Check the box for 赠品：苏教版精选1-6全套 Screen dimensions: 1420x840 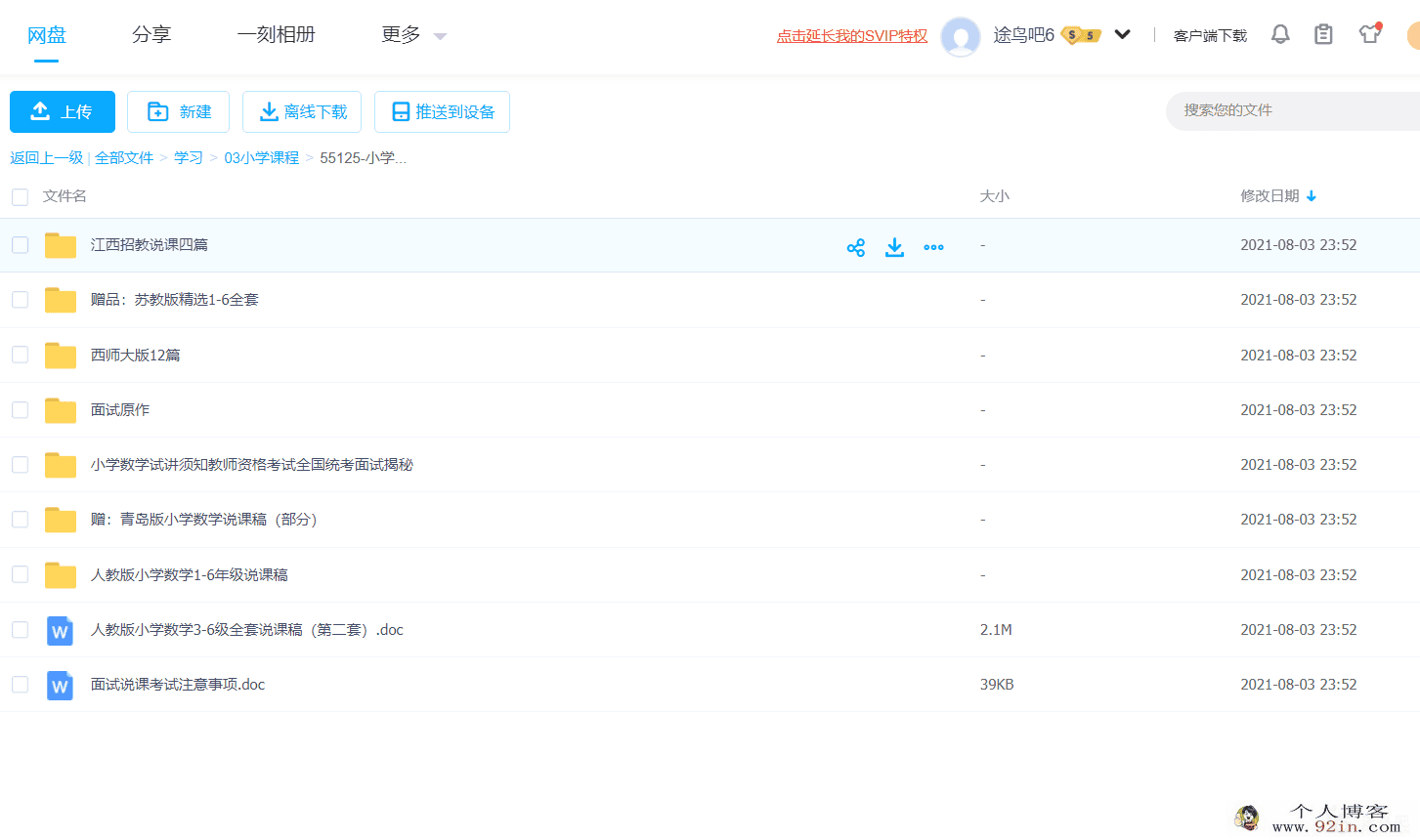point(20,300)
